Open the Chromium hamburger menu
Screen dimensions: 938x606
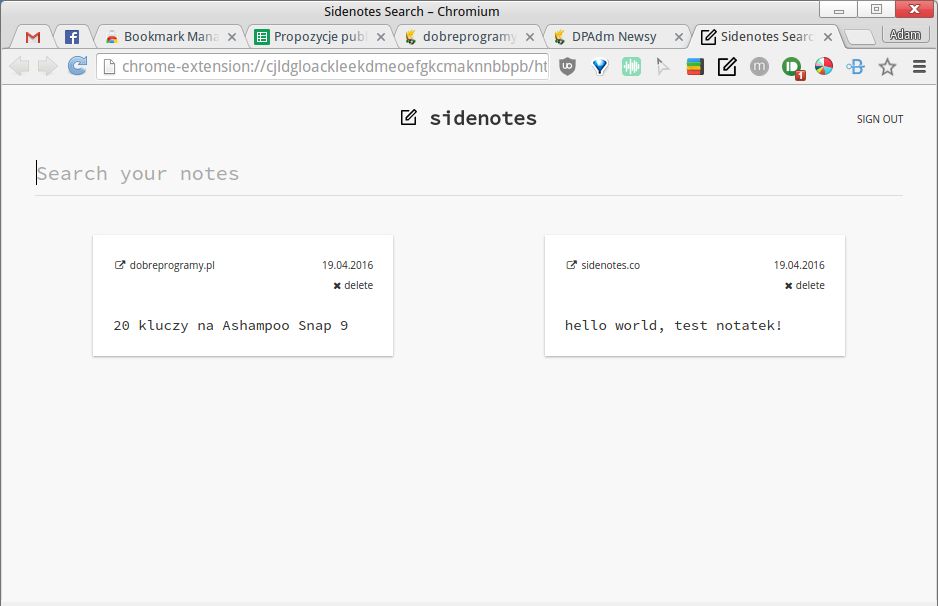919,66
